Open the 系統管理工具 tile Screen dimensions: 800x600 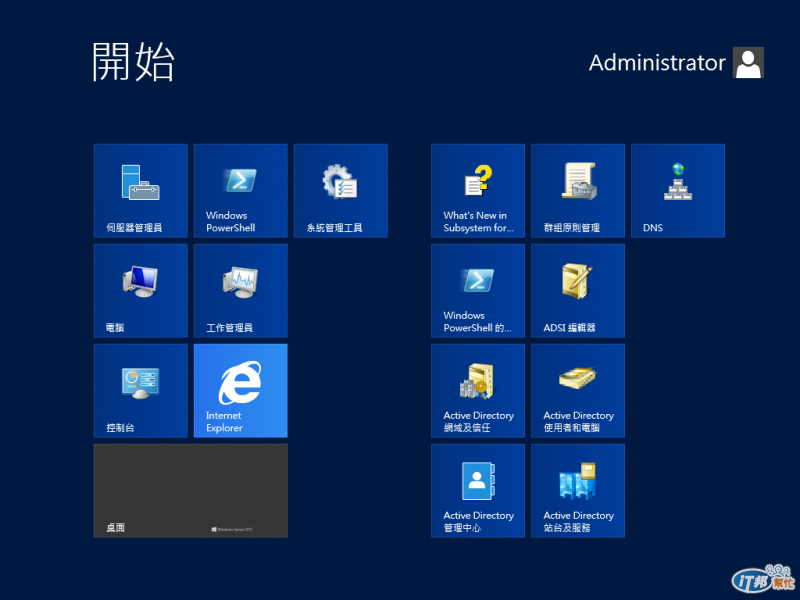tap(340, 190)
